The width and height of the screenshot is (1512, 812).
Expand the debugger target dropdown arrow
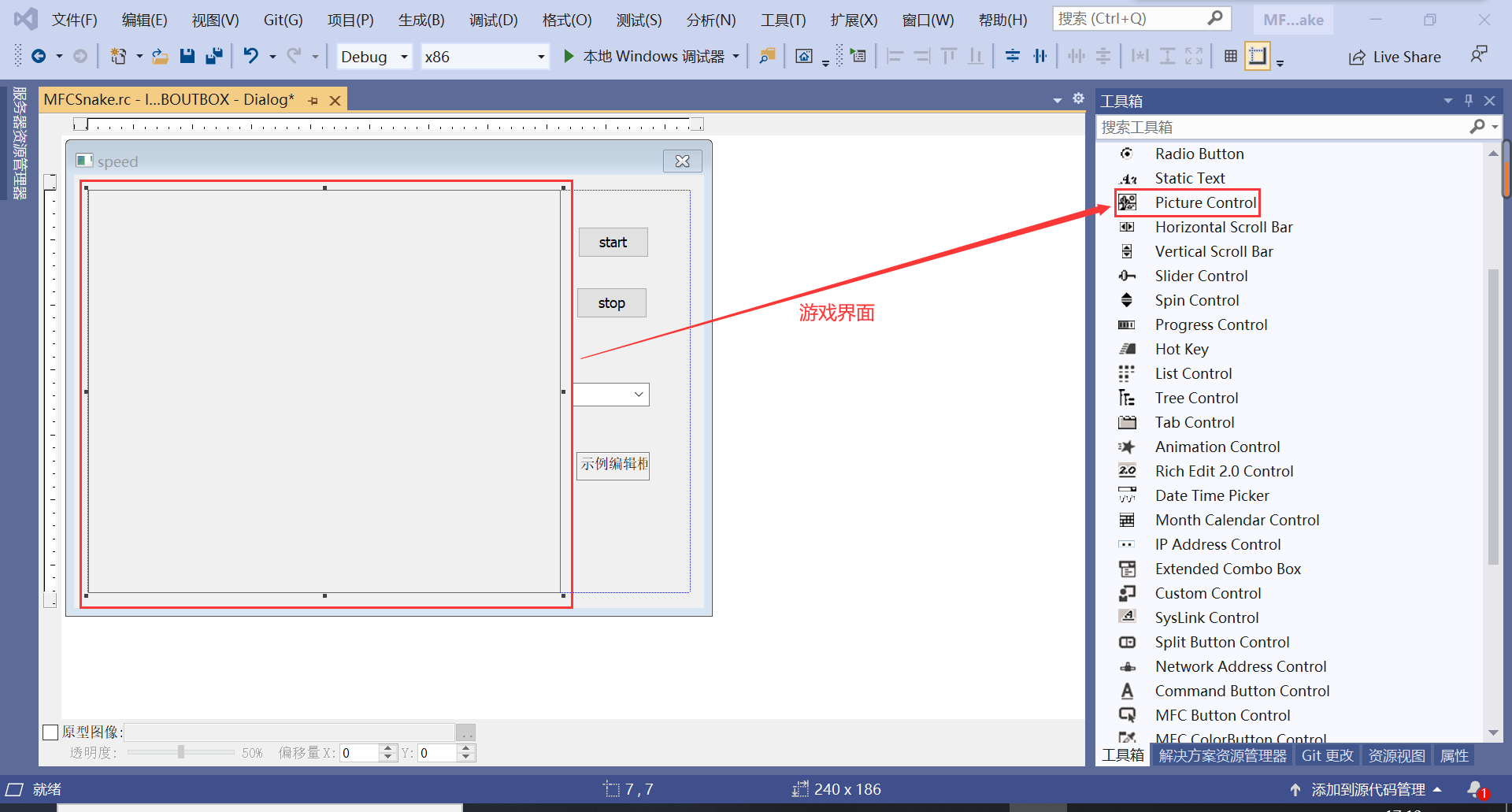(736, 56)
